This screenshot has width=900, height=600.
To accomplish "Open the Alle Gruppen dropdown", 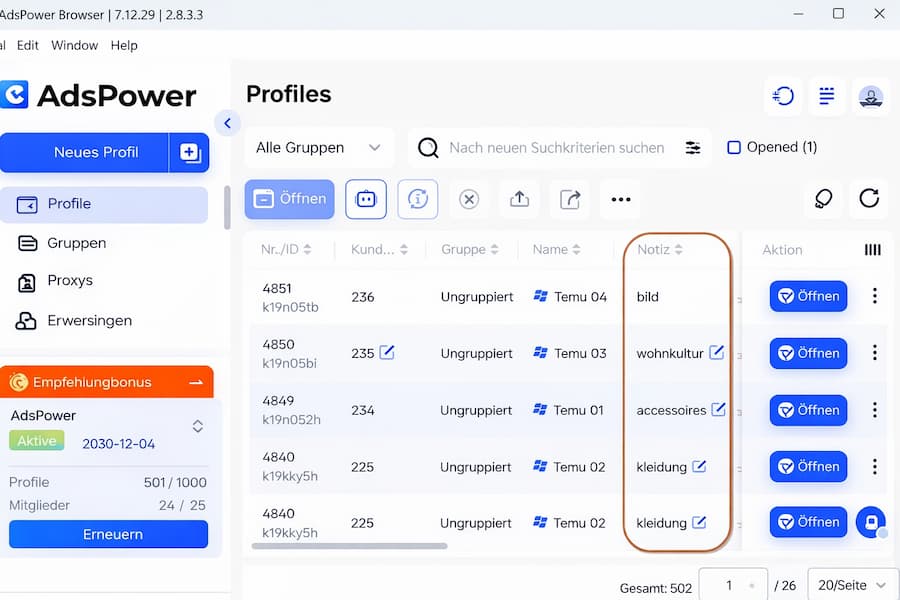I will (318, 148).
